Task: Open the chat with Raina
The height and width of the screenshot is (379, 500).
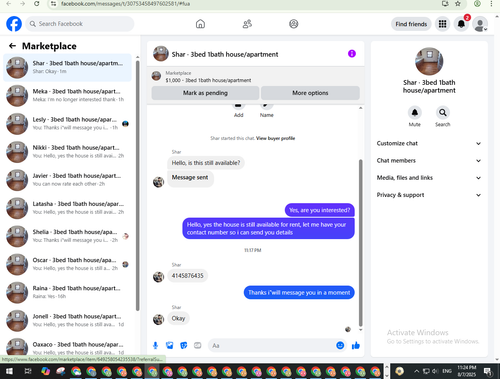Action: (67, 292)
